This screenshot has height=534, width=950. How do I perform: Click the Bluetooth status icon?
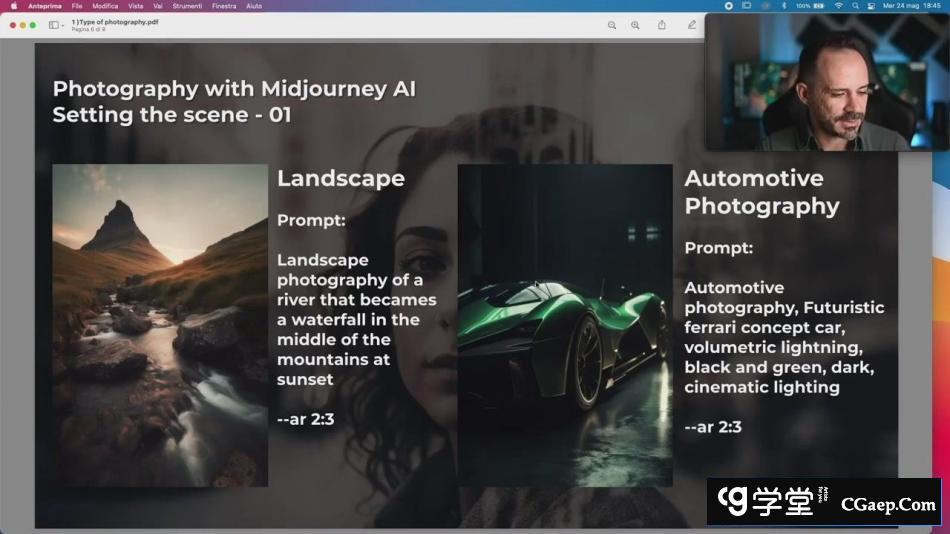[x=782, y=6]
